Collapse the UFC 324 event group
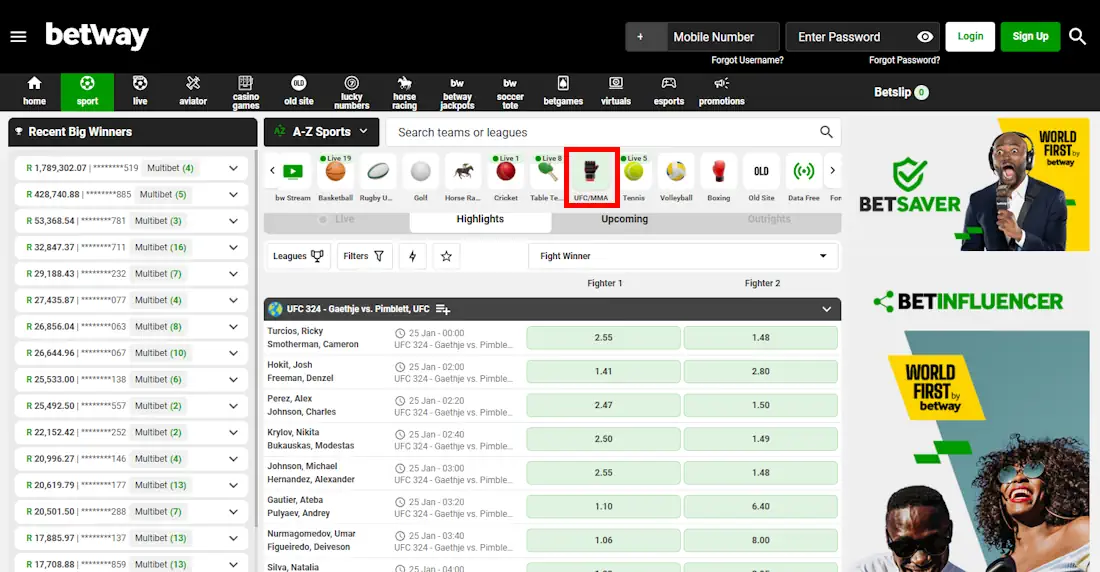 click(826, 309)
